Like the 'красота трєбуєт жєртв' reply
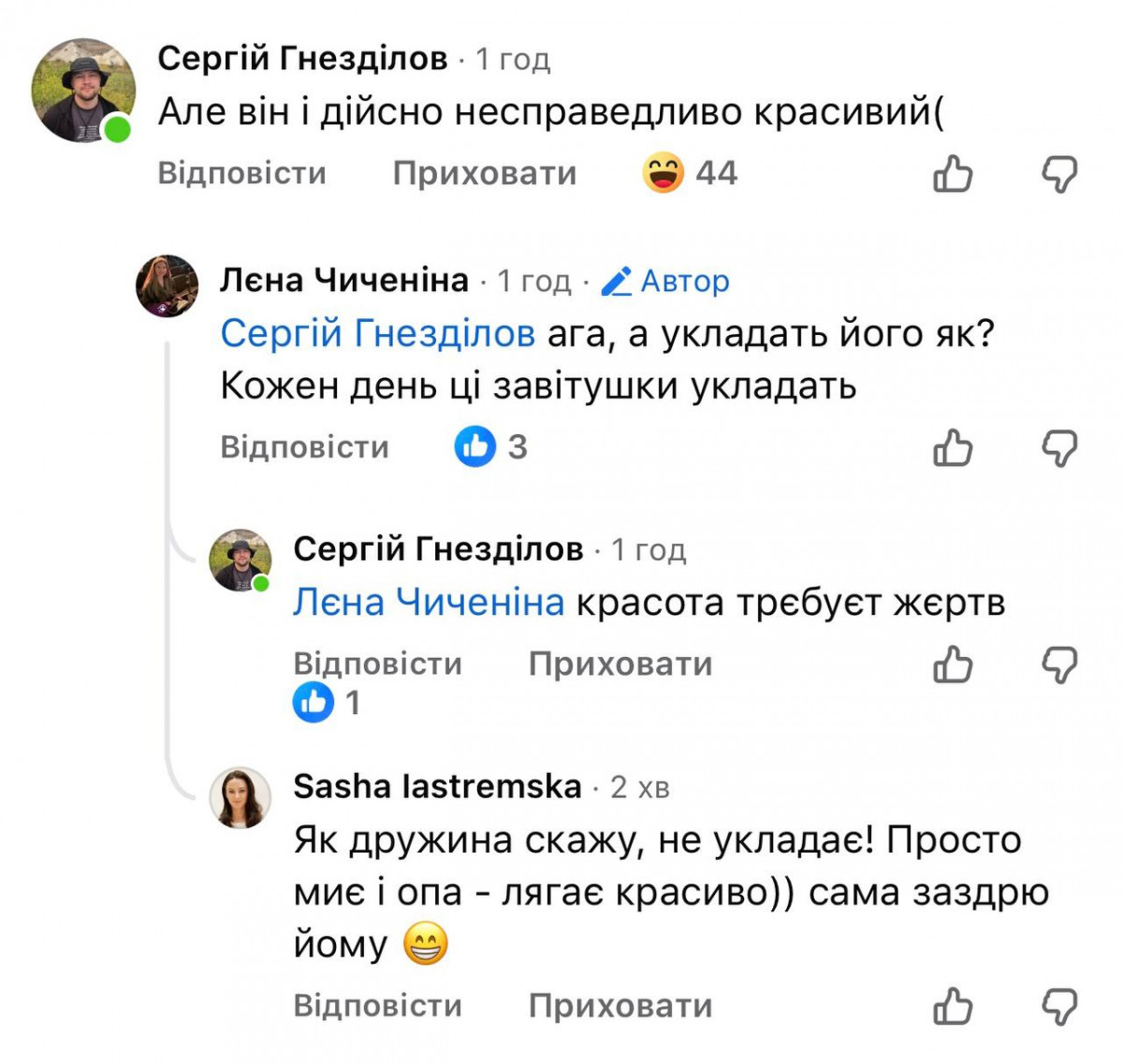The height and width of the screenshot is (1064, 1123). [953, 664]
